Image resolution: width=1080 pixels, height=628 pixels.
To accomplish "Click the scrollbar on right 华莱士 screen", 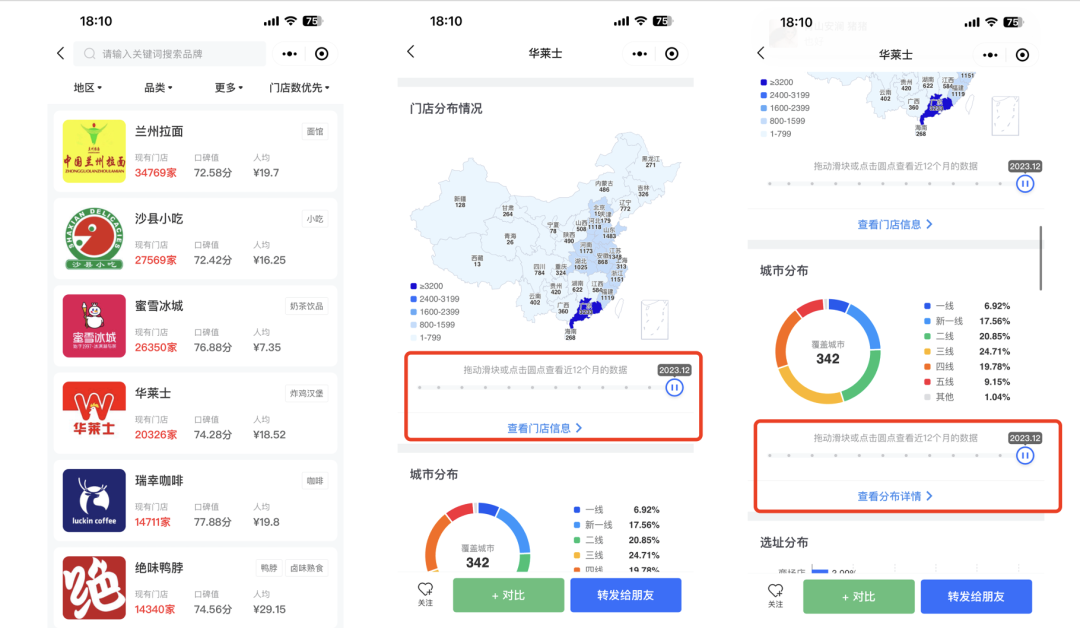I will click(1040, 258).
